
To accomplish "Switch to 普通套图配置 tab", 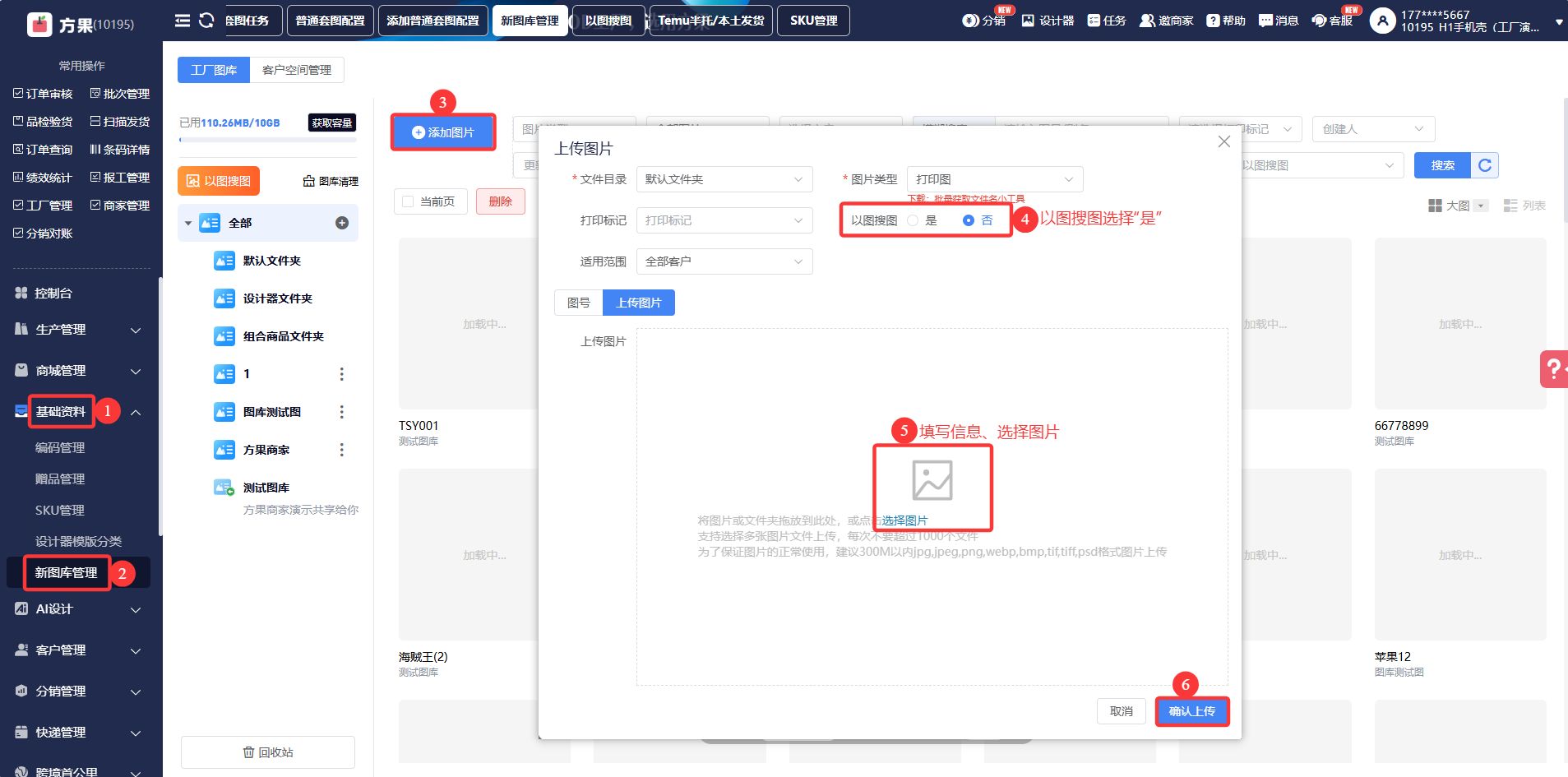I will tap(331, 21).
